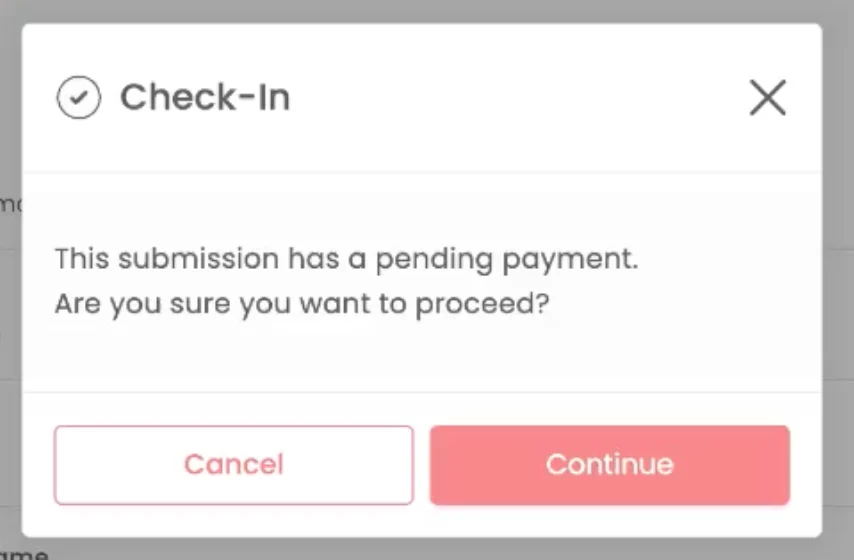Screen dimensions: 854x560
Task: Click the dimmed backdrop above the dialog
Action: (427, 11)
